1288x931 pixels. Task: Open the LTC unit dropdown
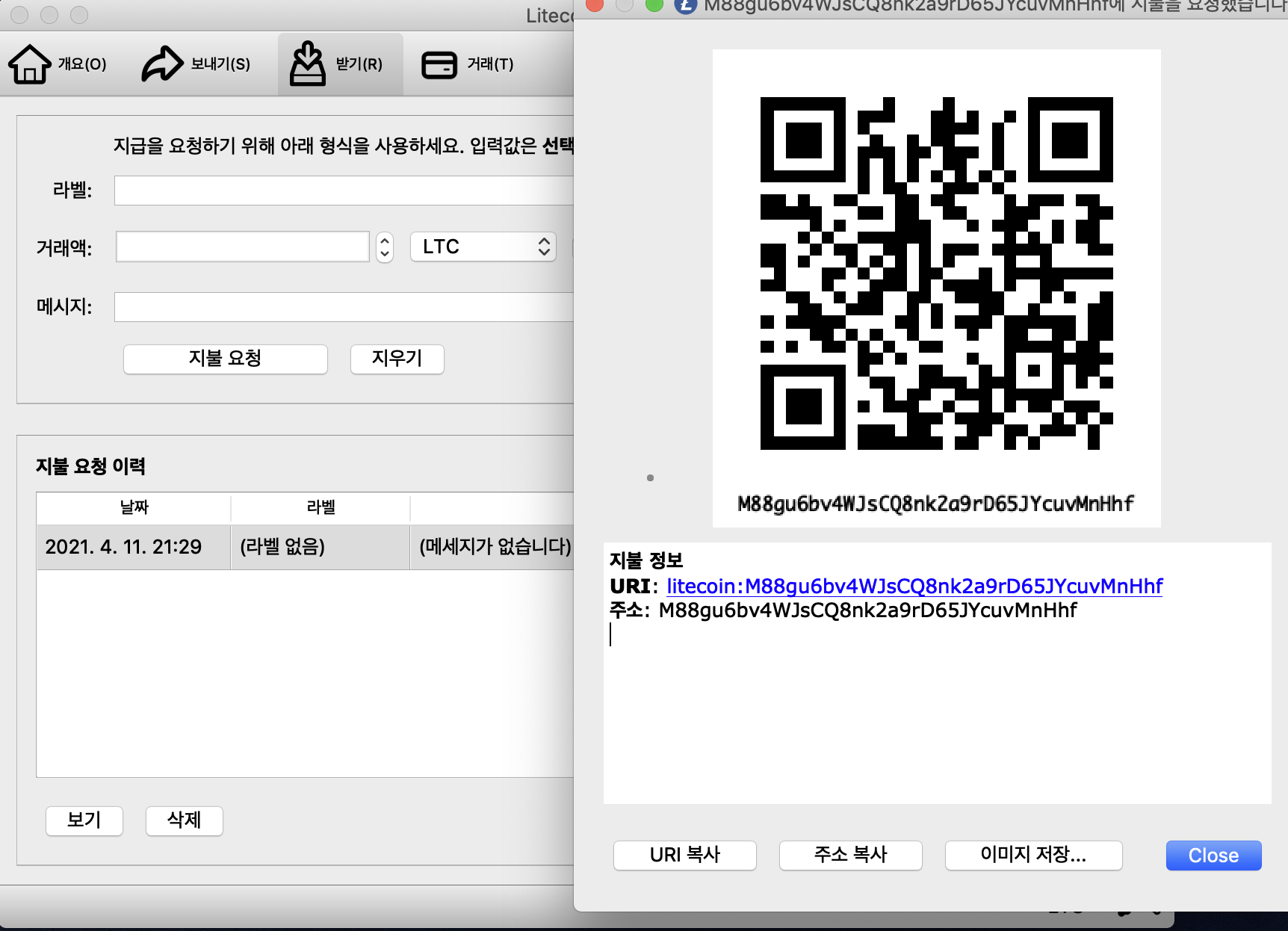[x=483, y=247]
